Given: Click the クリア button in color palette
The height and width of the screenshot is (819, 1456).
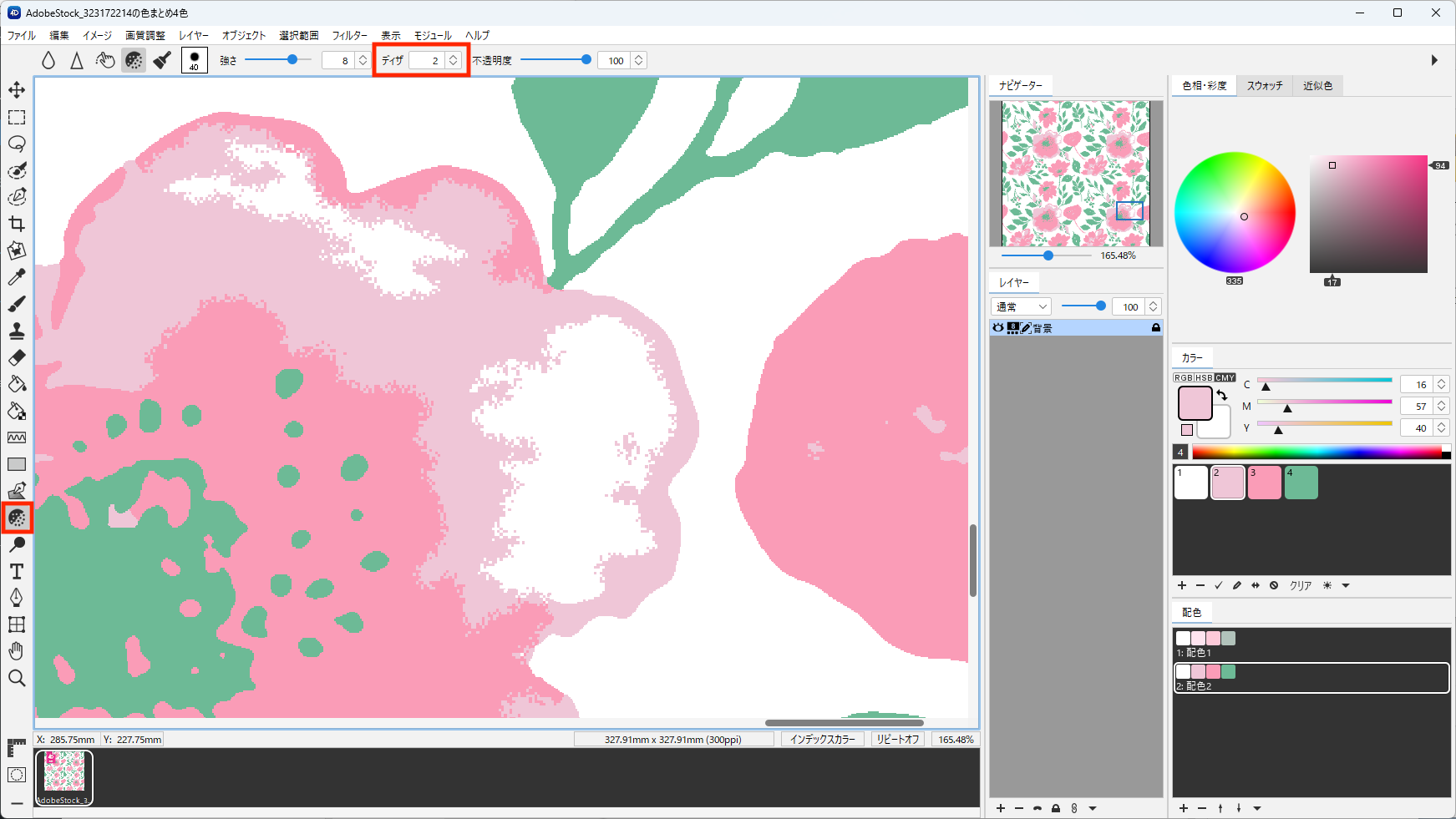Looking at the screenshot, I should click(x=1300, y=586).
